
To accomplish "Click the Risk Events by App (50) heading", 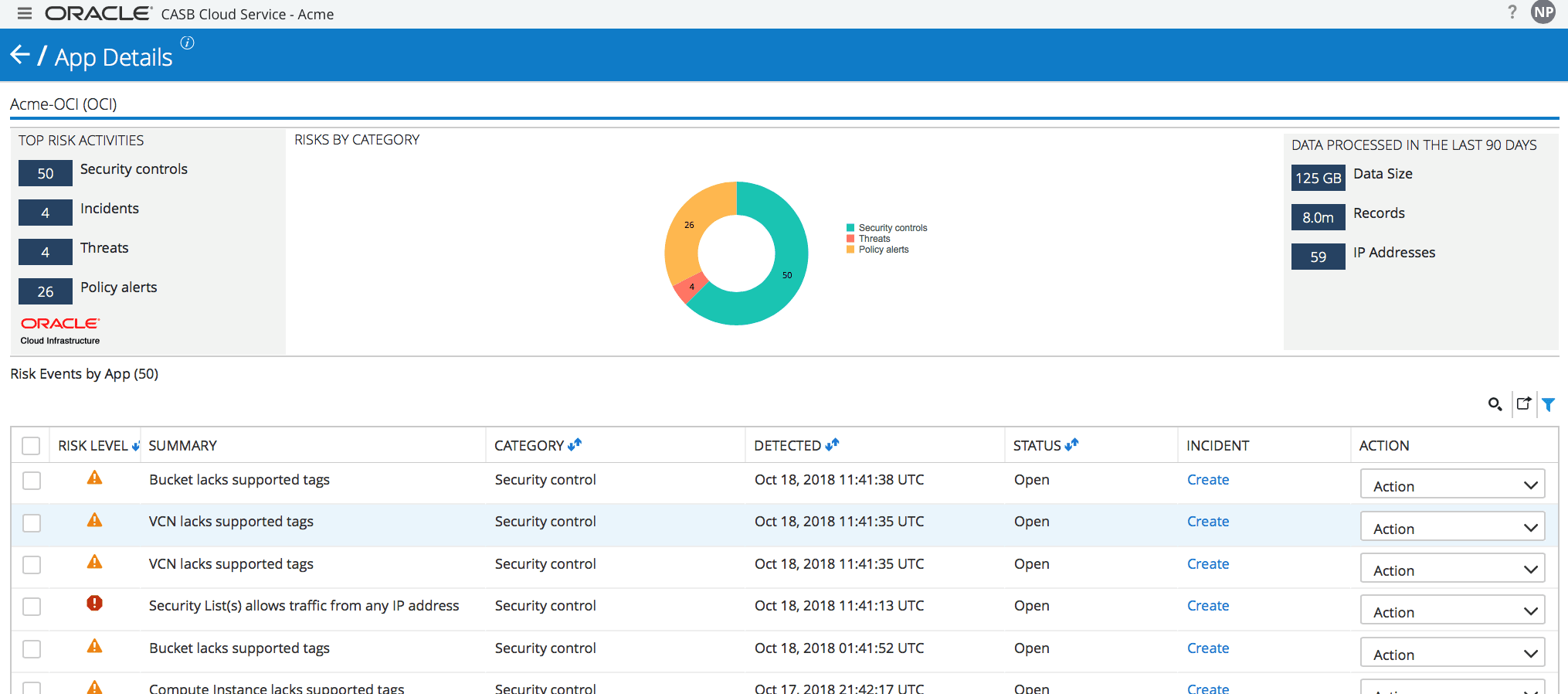I will [x=84, y=374].
